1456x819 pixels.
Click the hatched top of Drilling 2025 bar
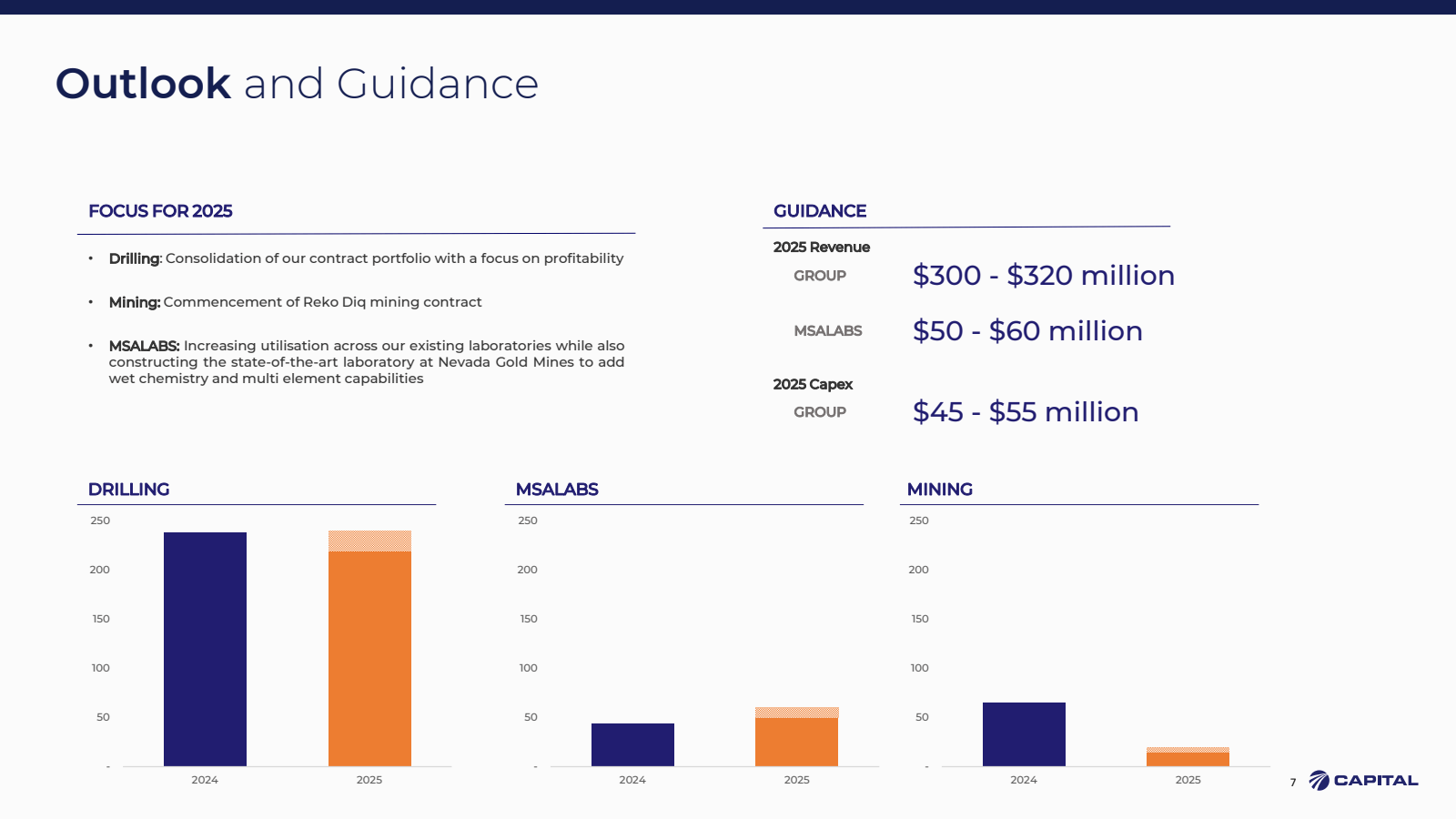point(369,541)
